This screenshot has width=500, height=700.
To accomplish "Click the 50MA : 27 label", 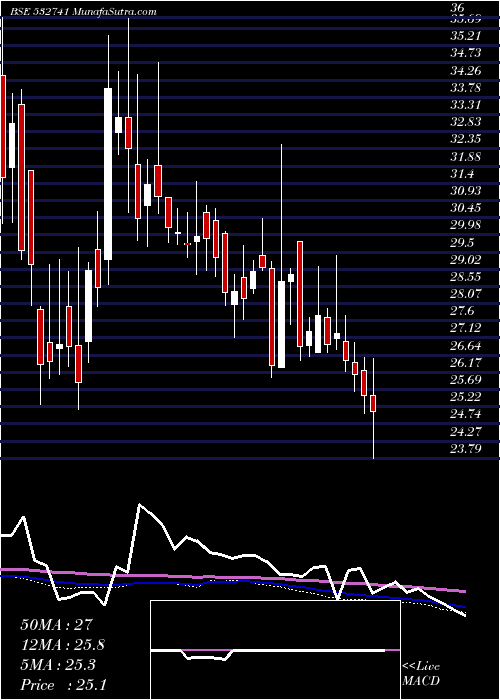I will coord(56,624).
